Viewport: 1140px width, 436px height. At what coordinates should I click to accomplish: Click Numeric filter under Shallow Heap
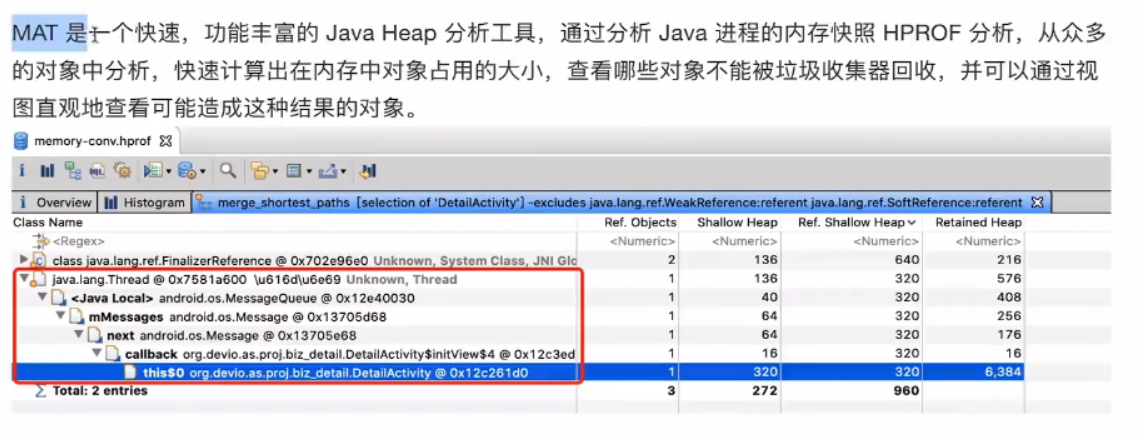[744, 241]
